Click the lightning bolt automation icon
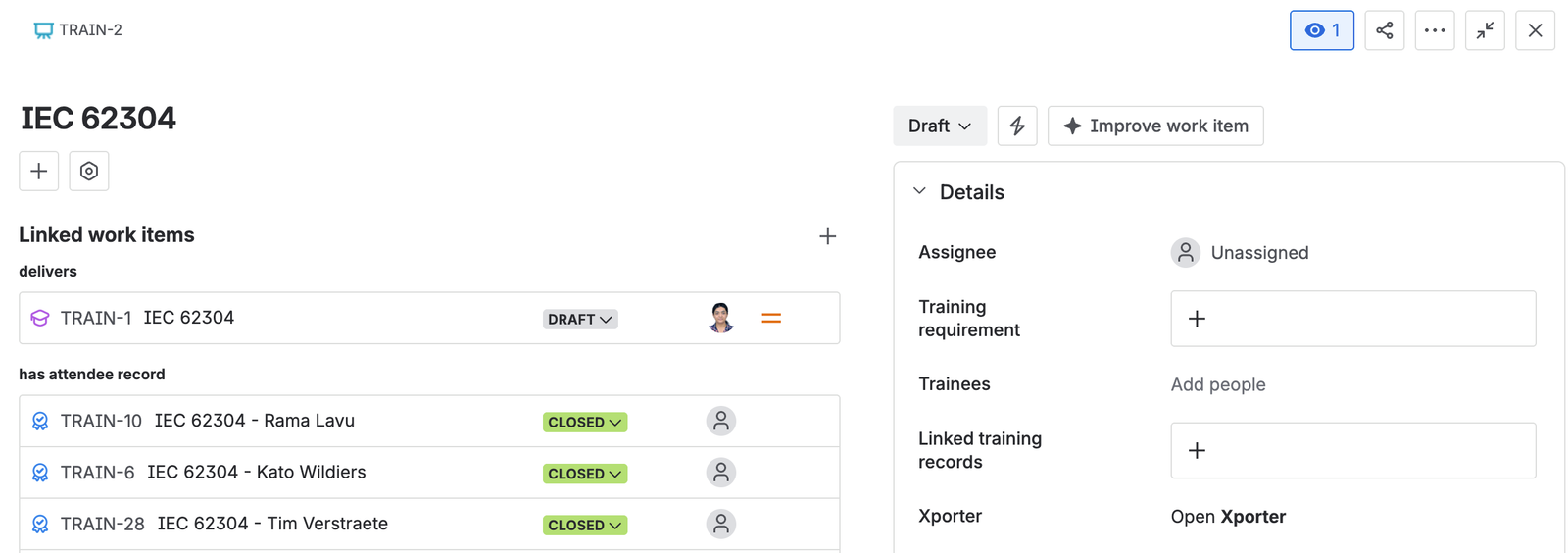The width and height of the screenshot is (1568, 553). point(1017,126)
